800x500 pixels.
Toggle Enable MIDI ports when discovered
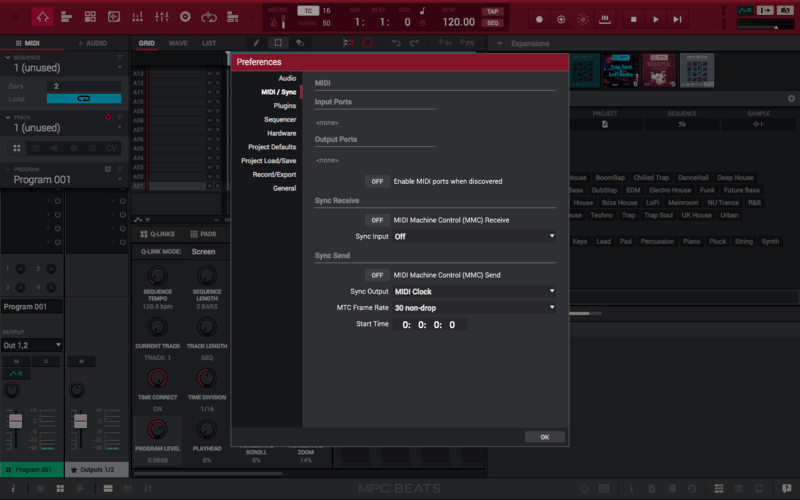click(x=377, y=181)
